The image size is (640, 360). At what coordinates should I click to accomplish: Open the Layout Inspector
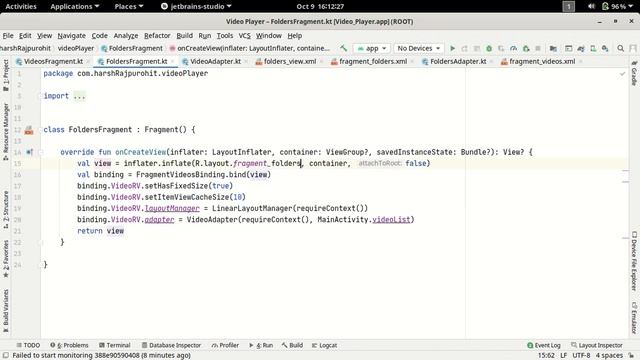(597, 345)
